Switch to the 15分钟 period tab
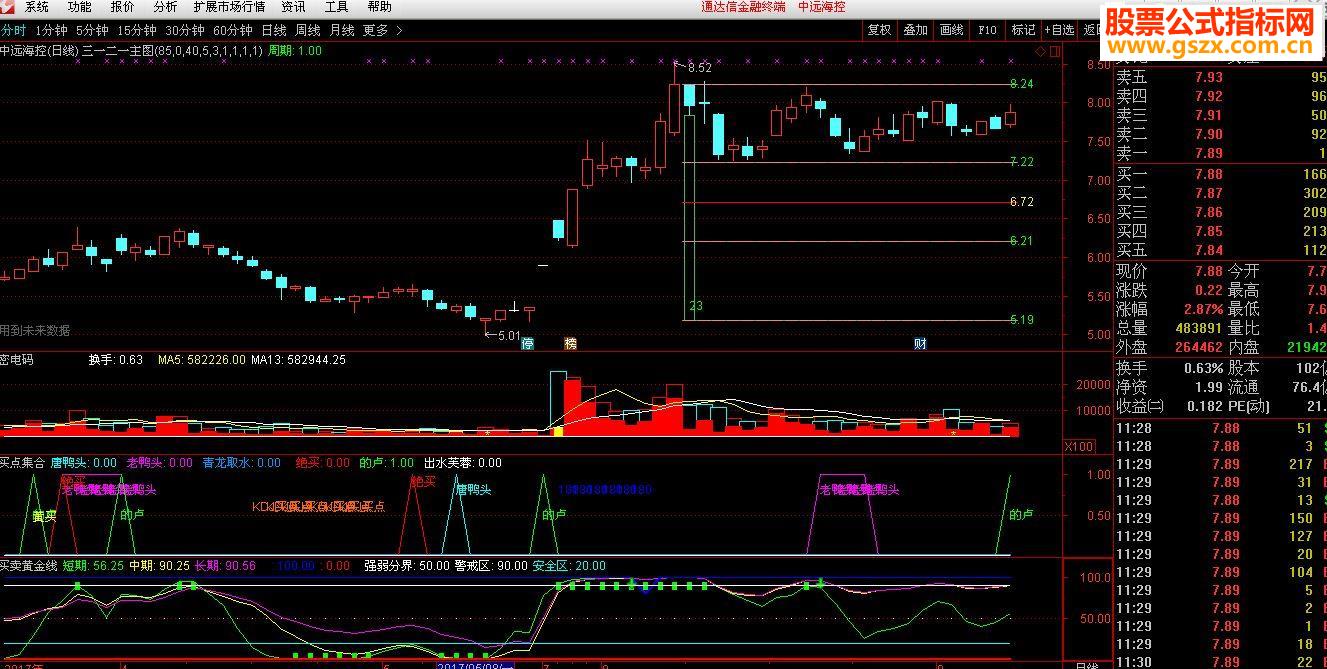This screenshot has height=669, width=1327. 136,30
